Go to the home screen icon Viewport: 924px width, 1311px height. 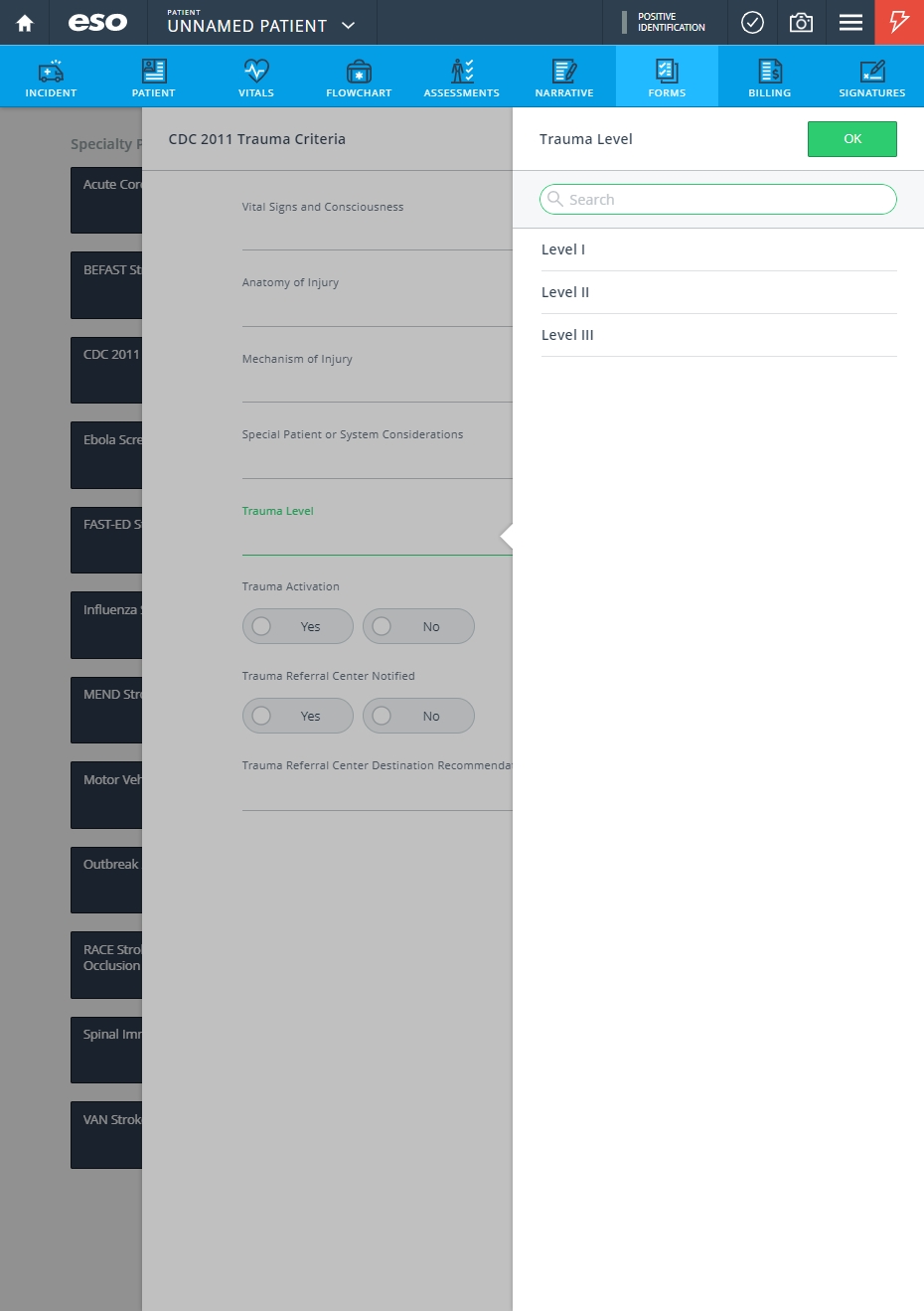pos(25,23)
